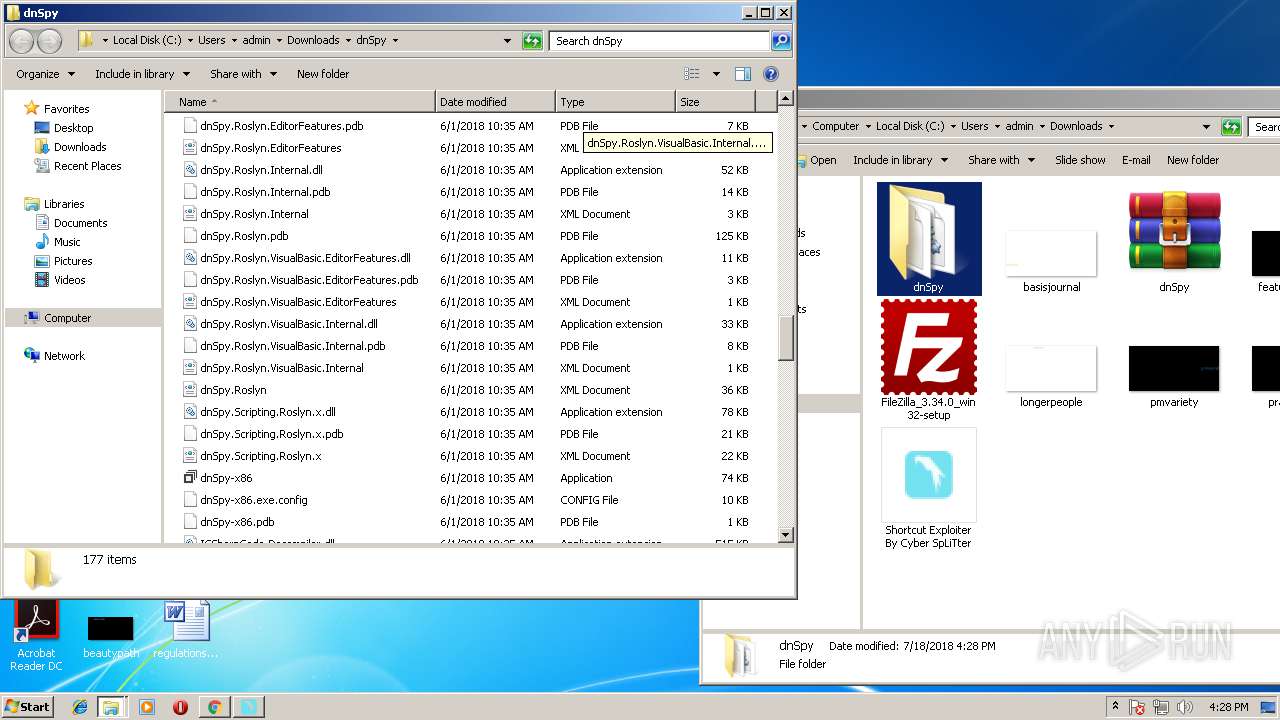Click the file list scroll down arrow

785,535
